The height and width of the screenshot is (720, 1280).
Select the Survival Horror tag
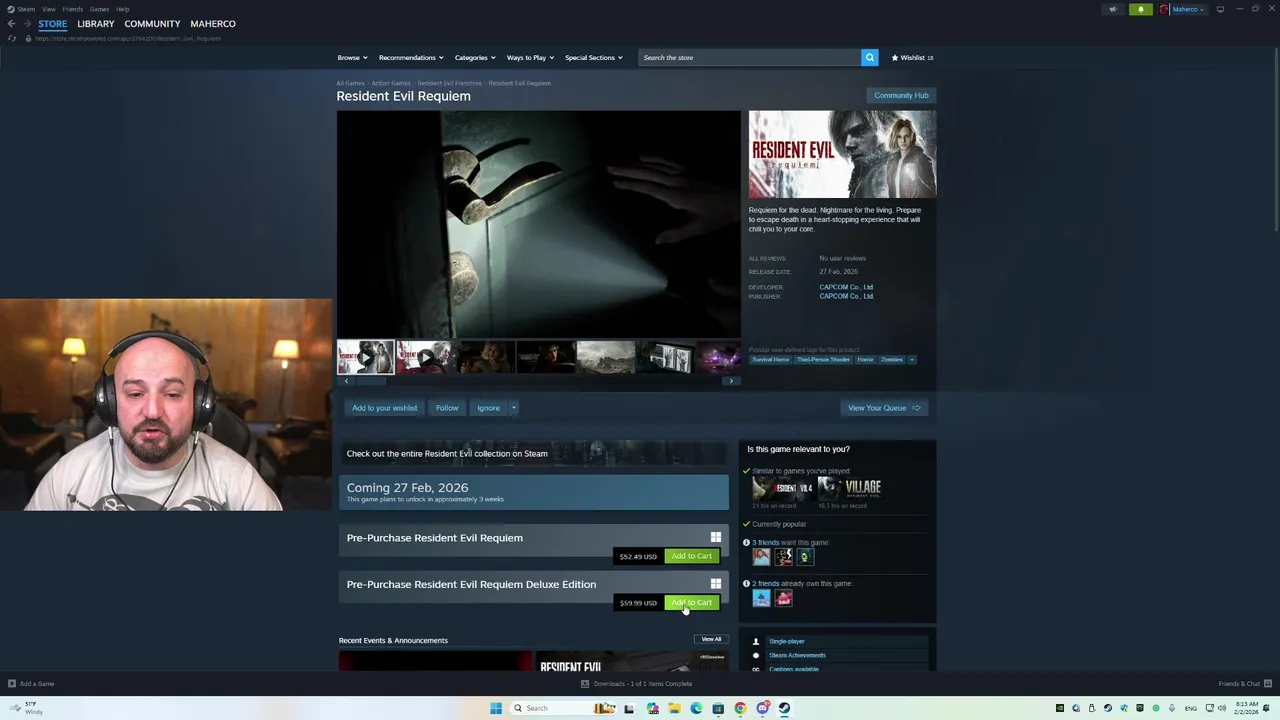click(x=771, y=359)
